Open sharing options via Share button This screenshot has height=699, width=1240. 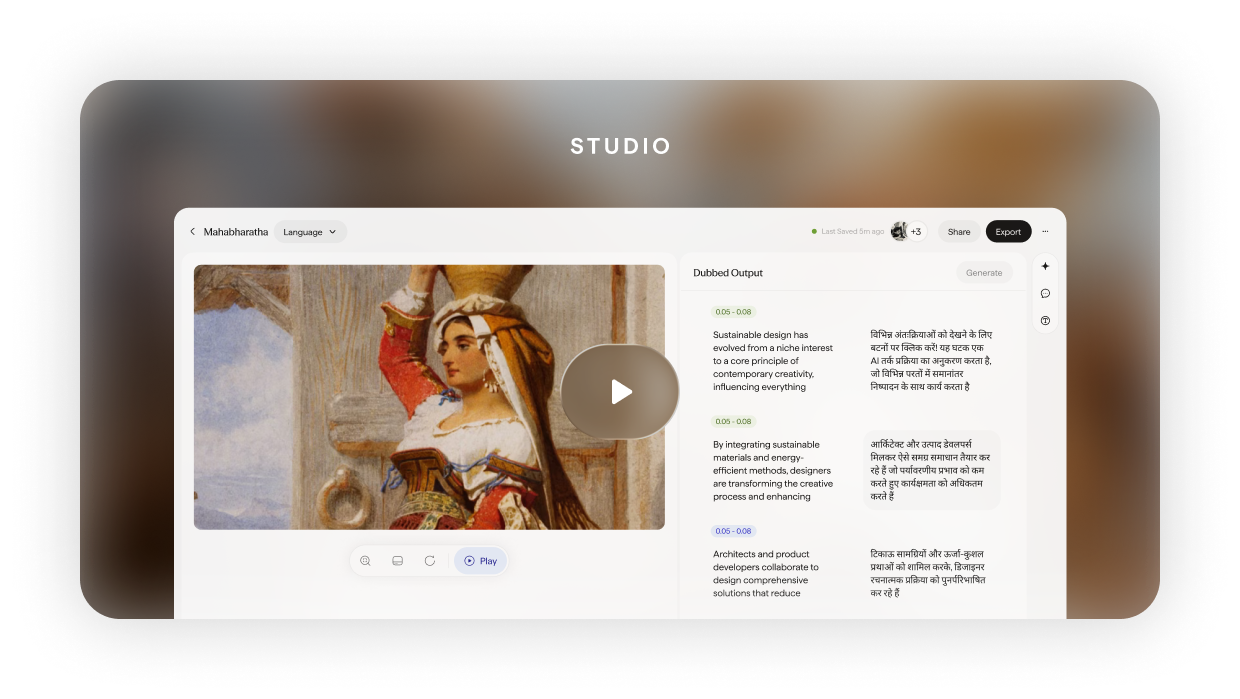tap(958, 231)
